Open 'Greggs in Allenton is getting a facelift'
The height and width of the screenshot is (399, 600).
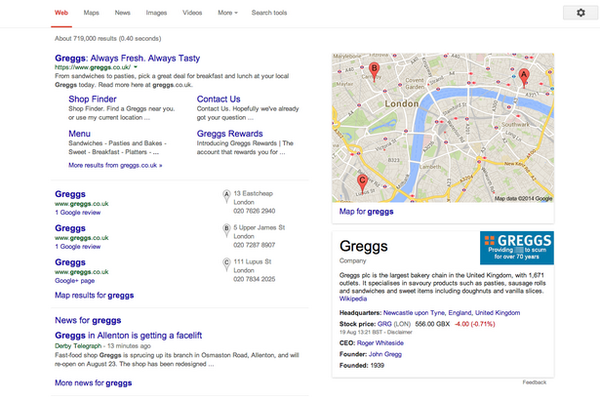tap(128, 335)
